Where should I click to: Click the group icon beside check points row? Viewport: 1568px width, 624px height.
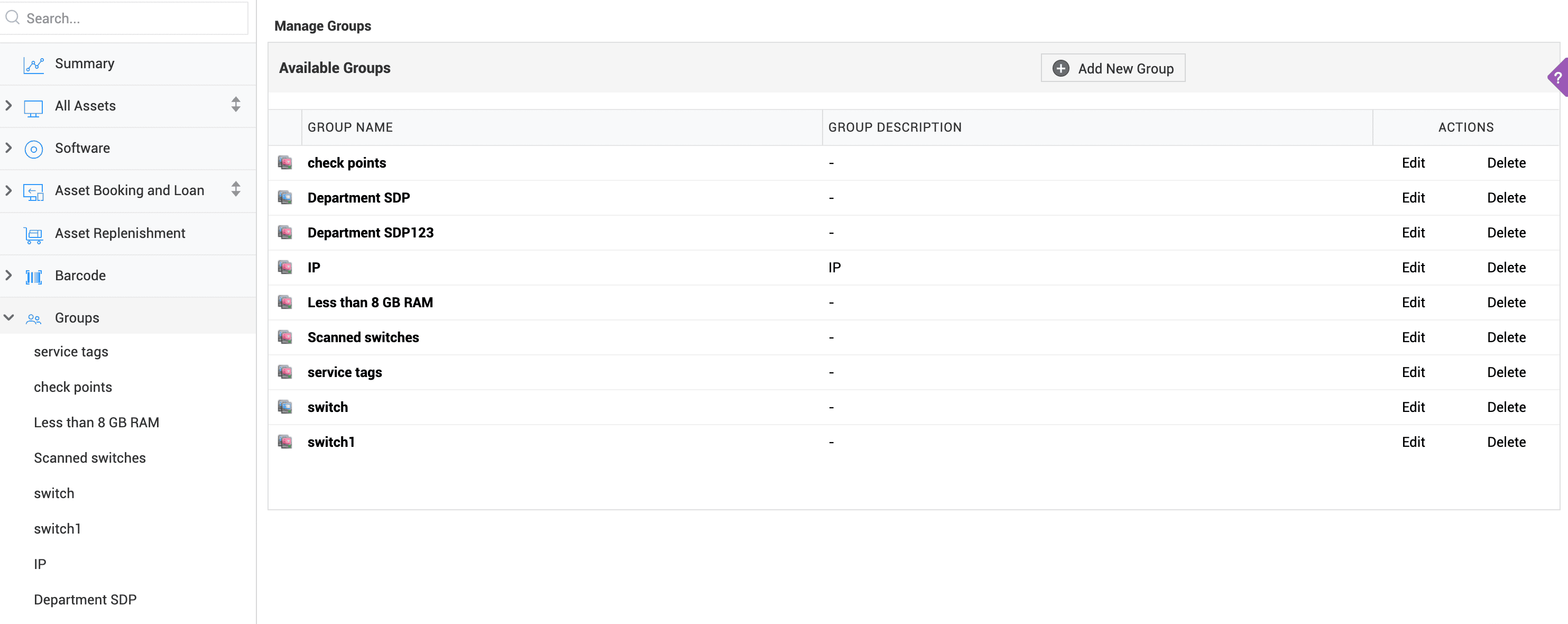pos(285,162)
